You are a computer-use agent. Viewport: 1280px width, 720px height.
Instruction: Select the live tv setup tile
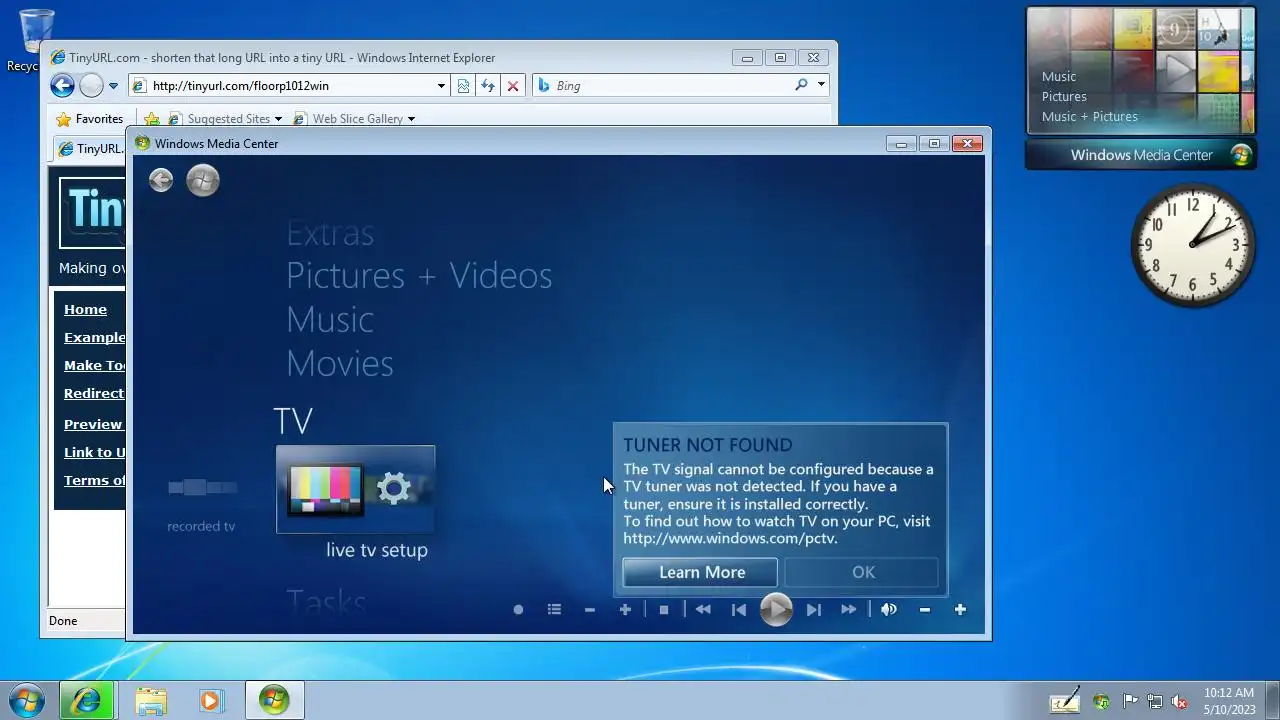tap(356, 490)
